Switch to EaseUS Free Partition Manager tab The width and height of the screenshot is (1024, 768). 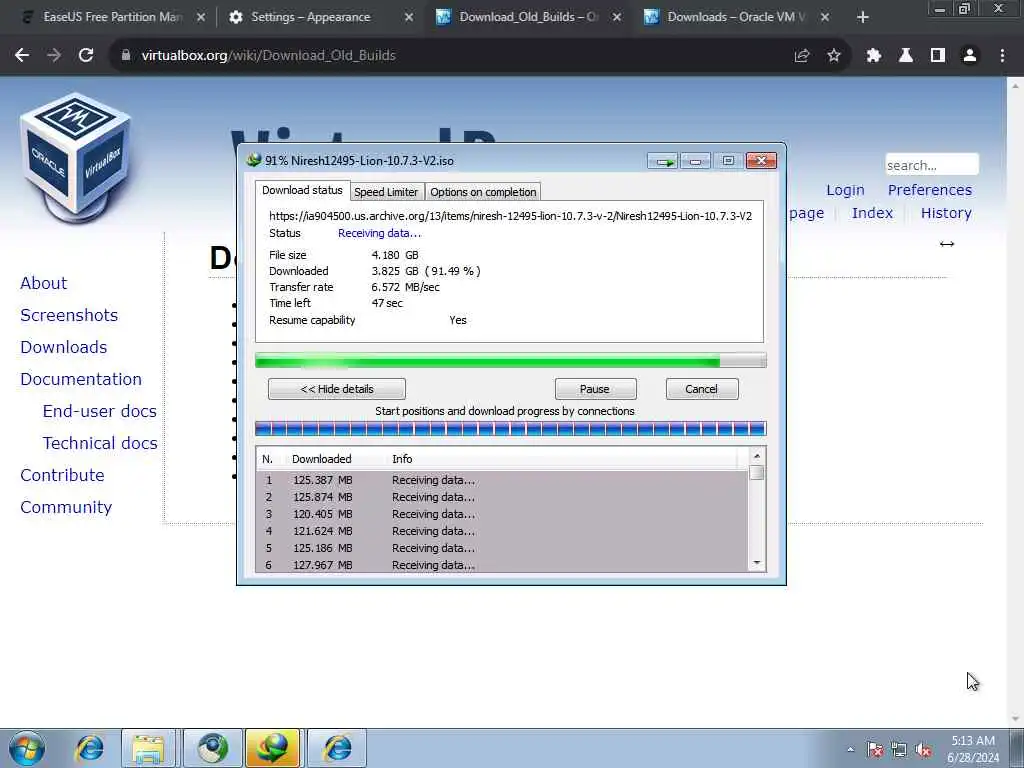tap(112, 17)
